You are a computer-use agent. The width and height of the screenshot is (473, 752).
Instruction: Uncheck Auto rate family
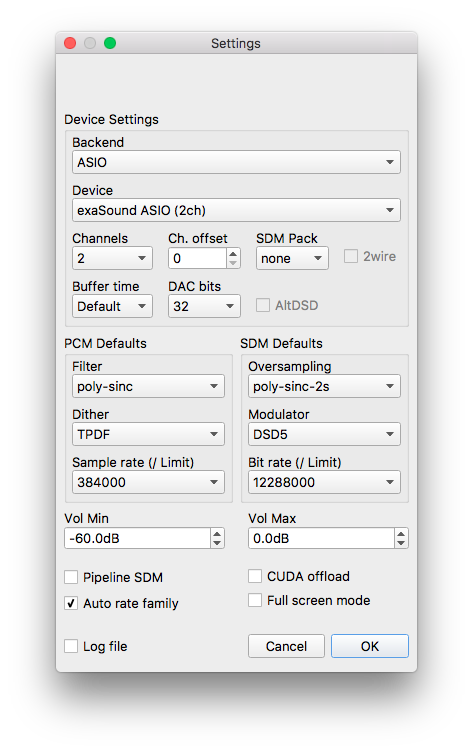71,603
